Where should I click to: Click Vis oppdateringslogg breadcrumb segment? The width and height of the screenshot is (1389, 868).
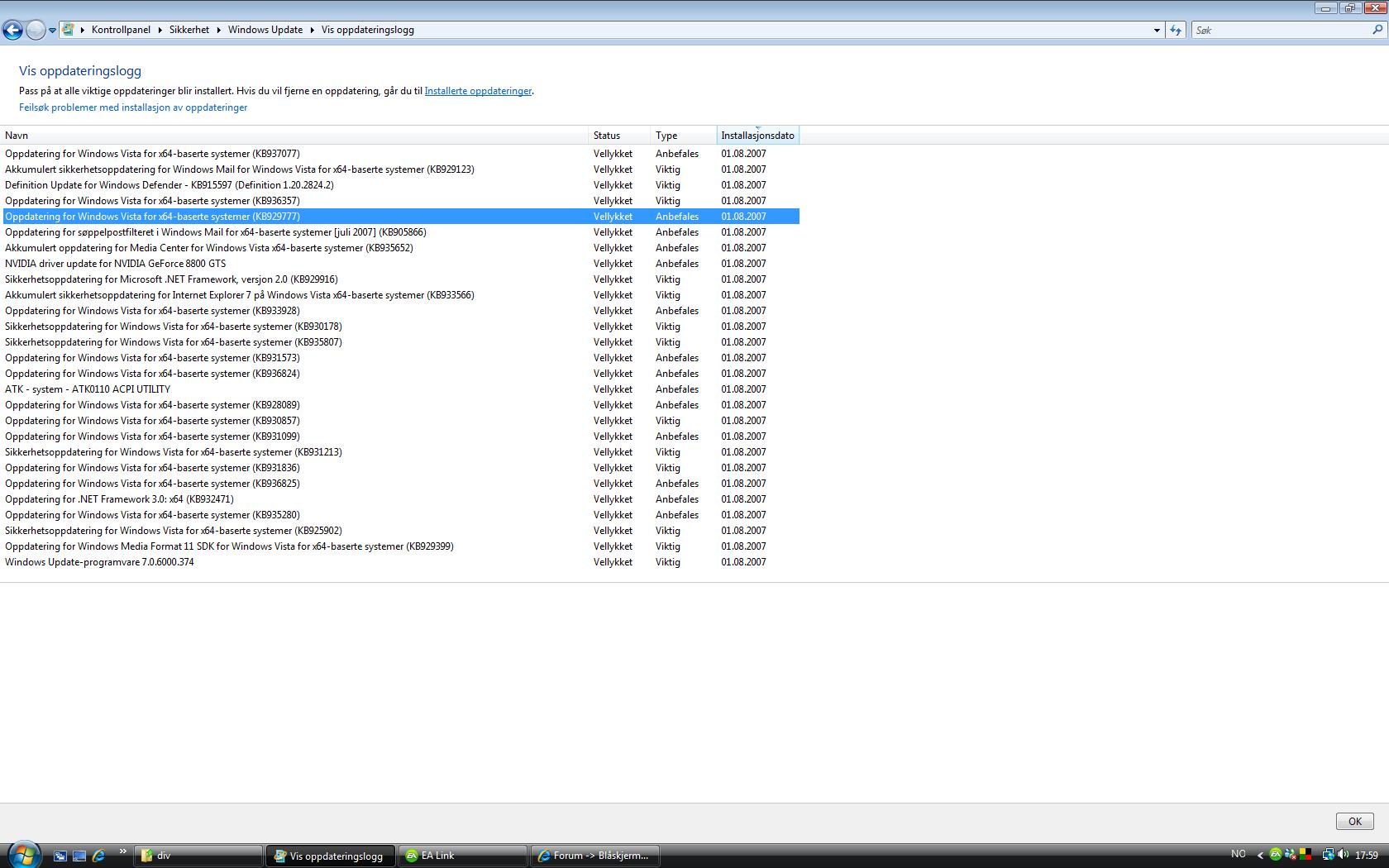pyautogui.click(x=368, y=30)
